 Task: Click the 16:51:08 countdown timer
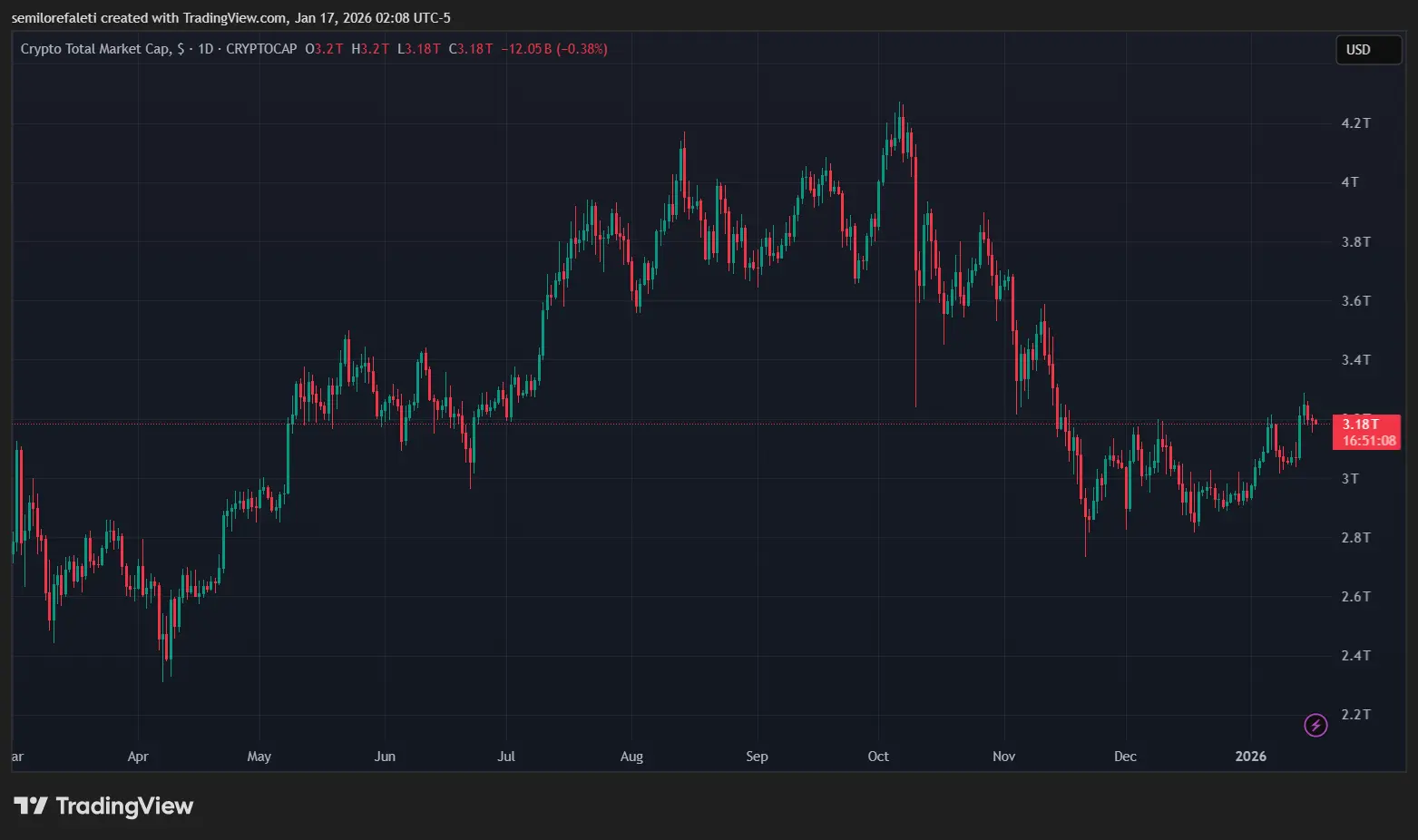coord(1369,441)
